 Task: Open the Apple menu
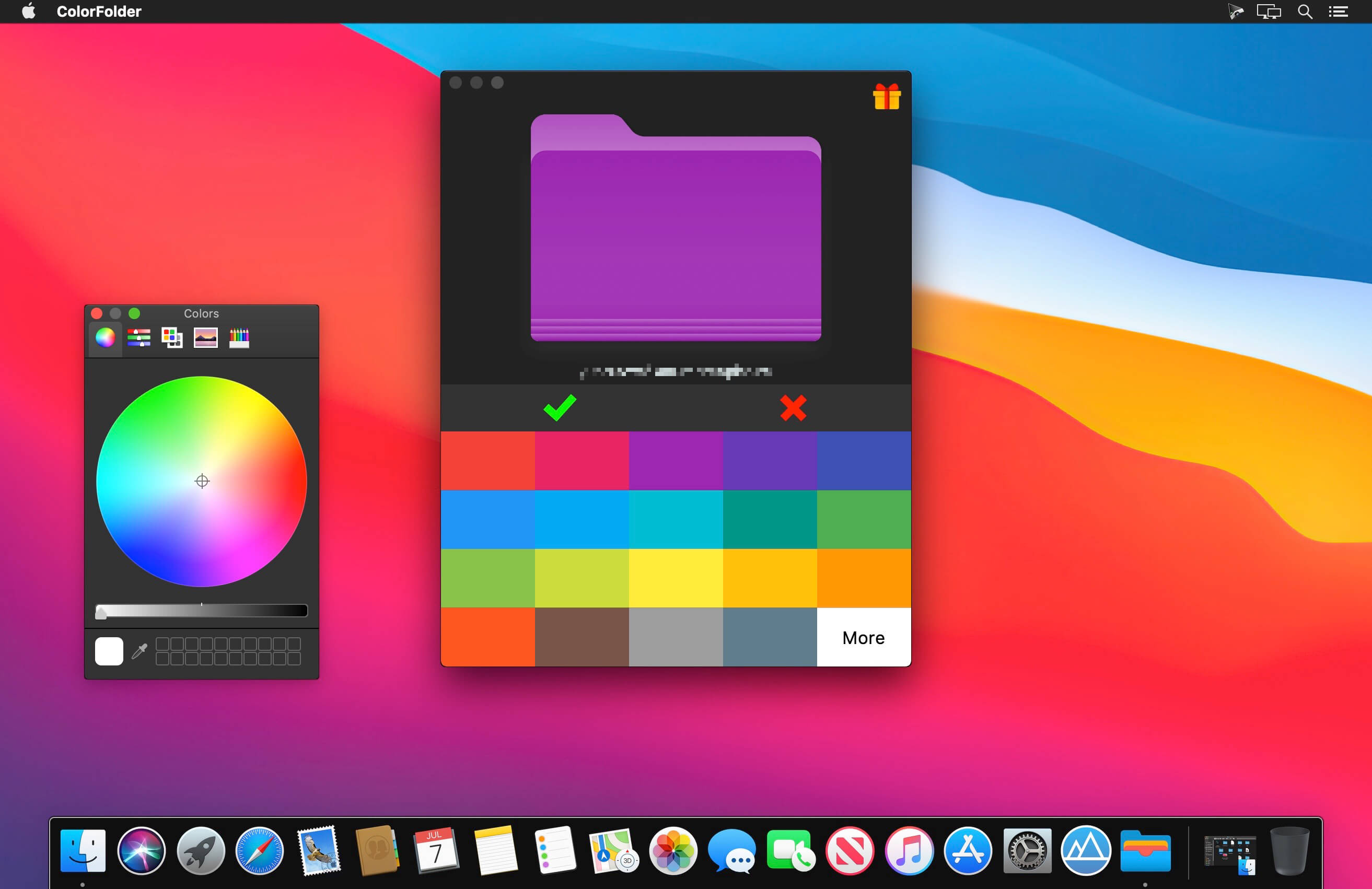pos(28,11)
